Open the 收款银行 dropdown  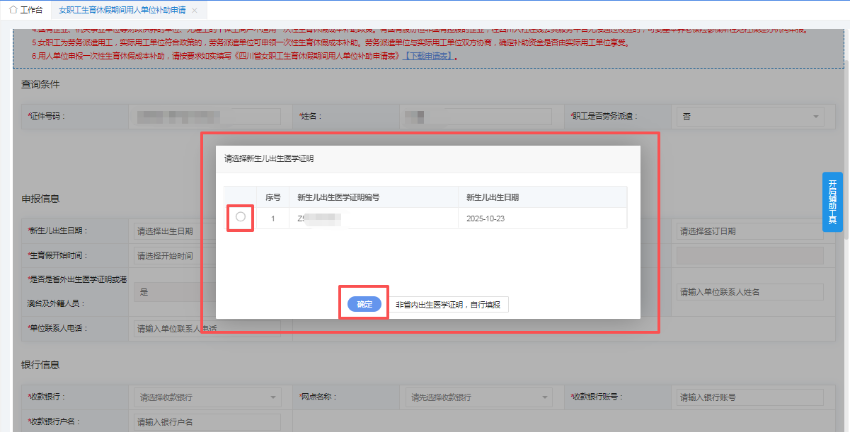[x=207, y=397]
